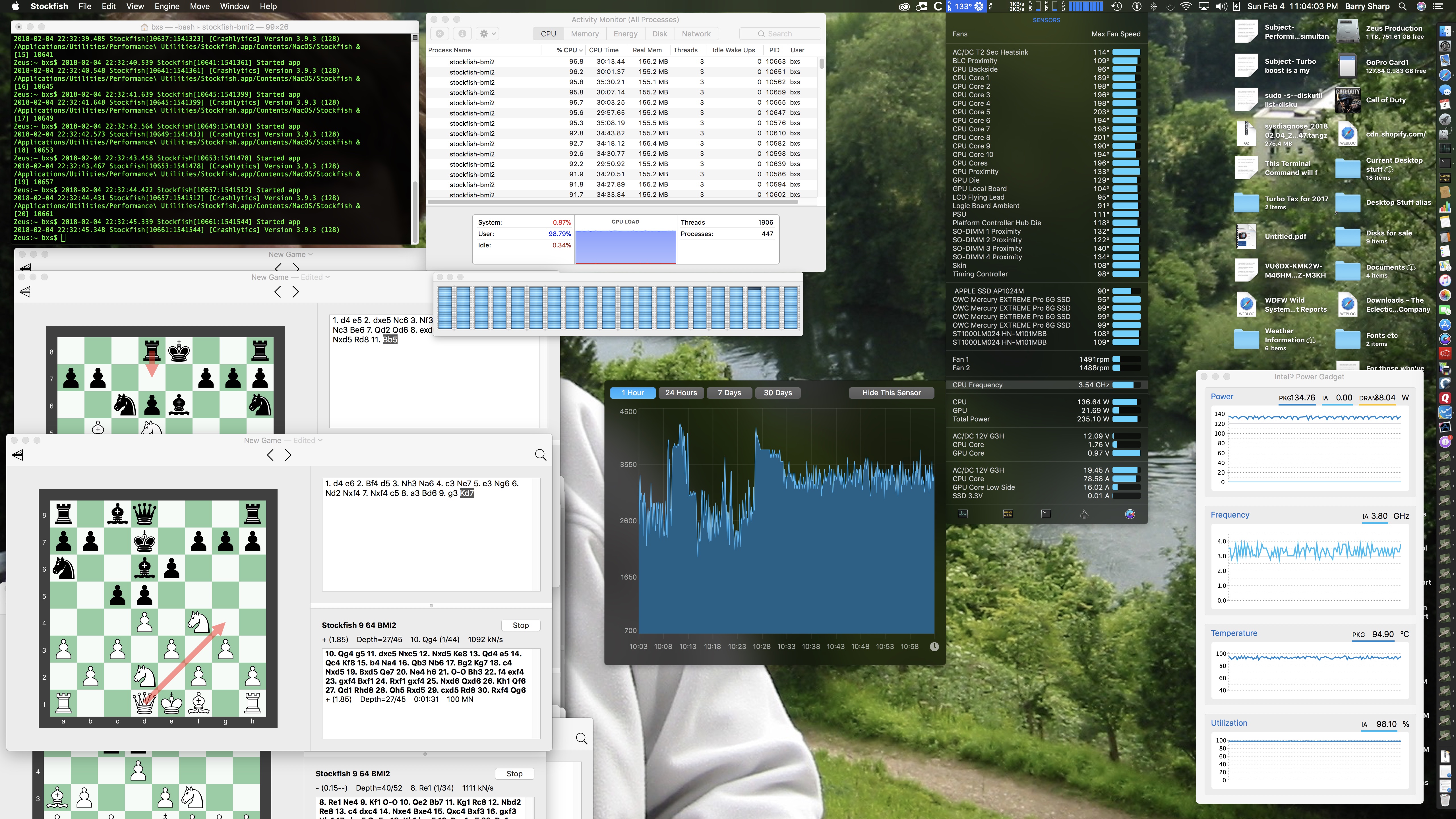Open System Information calipers icon in sensors panel
The height and width of the screenshot is (819, 1456).
tap(1084, 514)
